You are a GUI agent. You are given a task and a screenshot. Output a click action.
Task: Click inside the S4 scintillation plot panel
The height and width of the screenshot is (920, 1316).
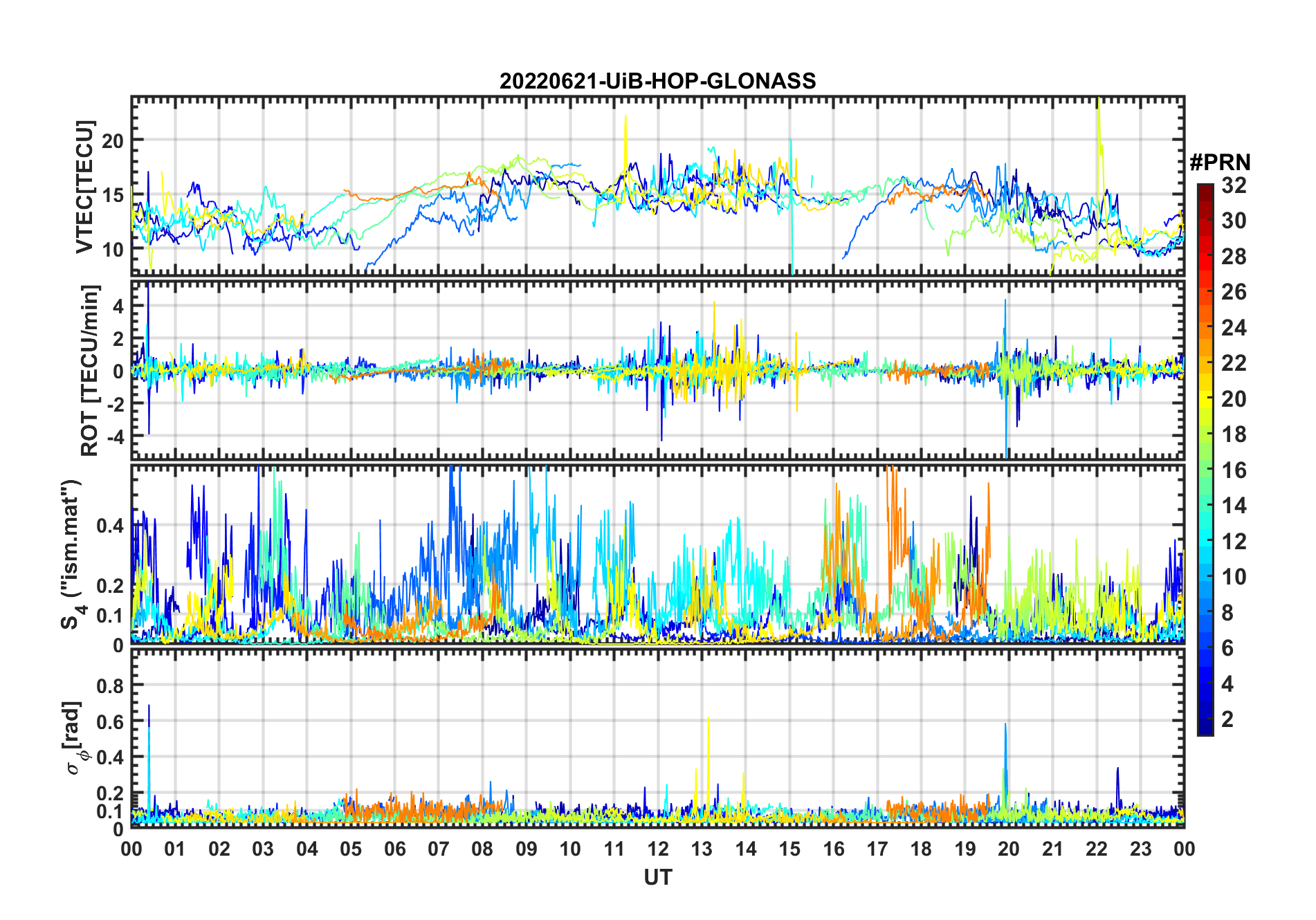[658, 554]
